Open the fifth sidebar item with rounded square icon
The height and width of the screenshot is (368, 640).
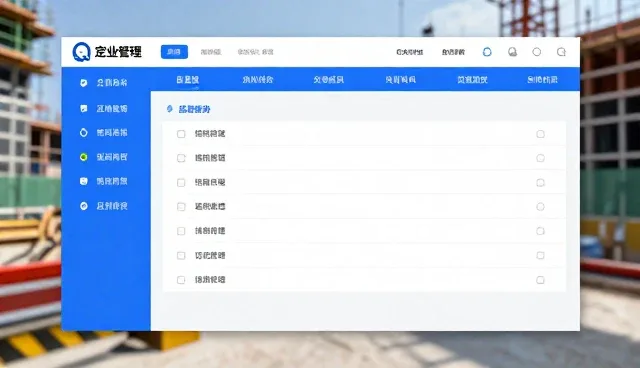[104, 181]
